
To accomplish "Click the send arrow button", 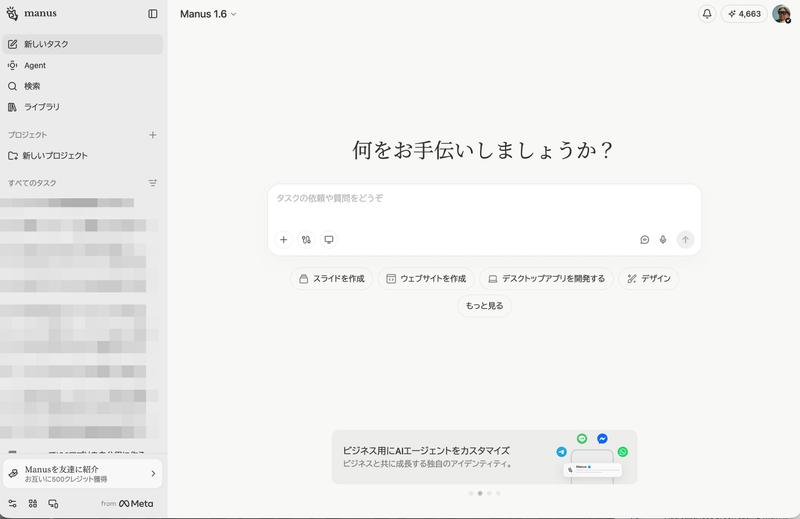I will pos(685,239).
